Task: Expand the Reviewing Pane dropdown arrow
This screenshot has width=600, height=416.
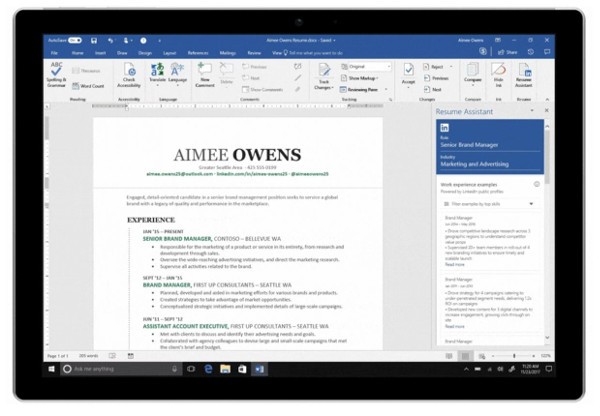Action: point(386,90)
